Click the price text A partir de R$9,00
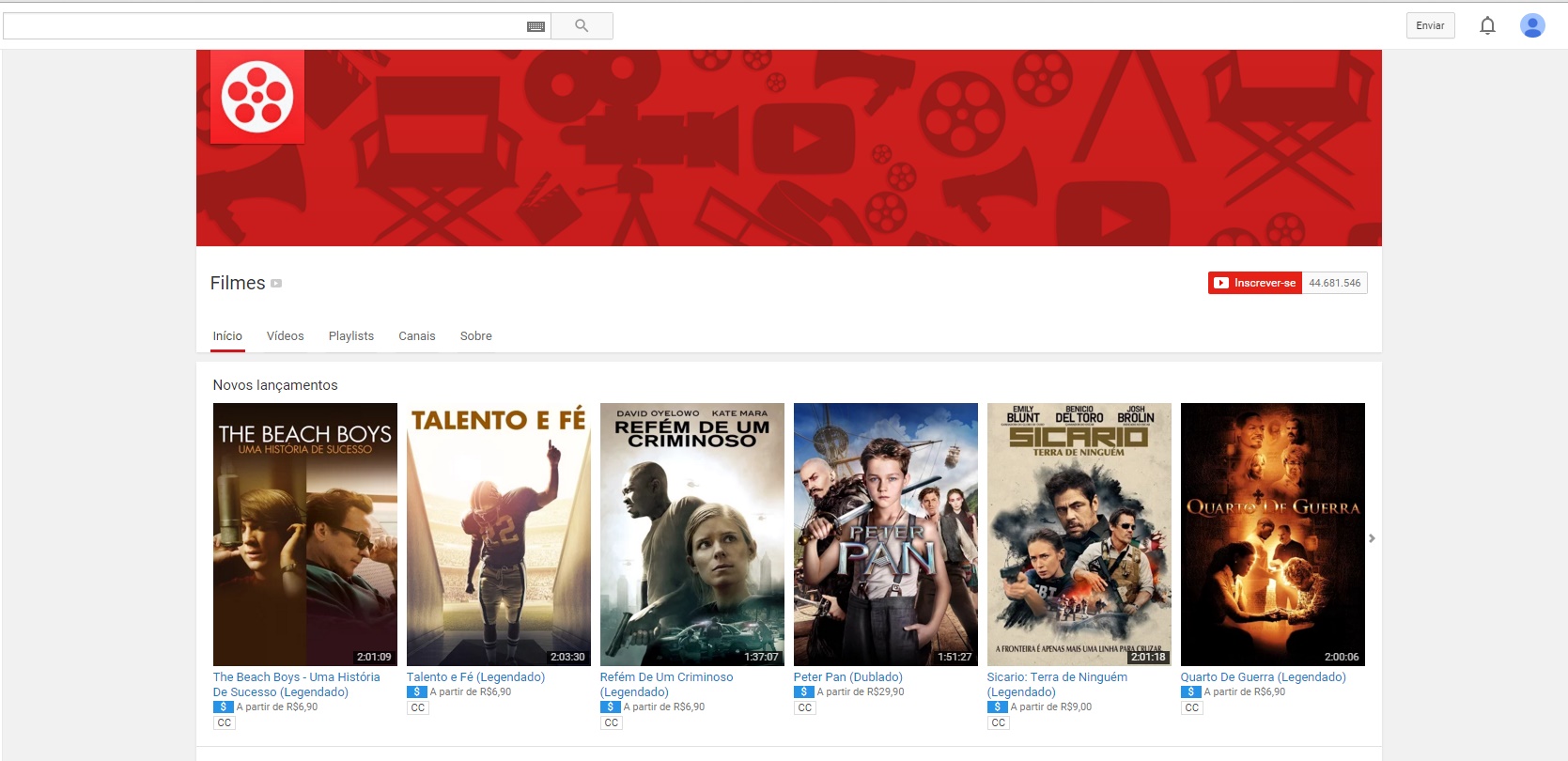Screen dimensions: 1568x761 coord(1051,707)
